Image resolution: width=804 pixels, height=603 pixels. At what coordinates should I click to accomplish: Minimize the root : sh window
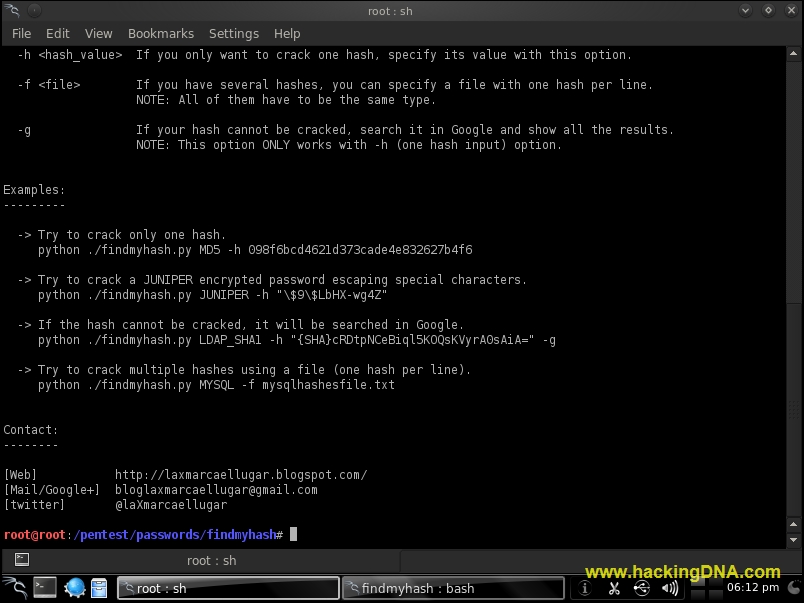pos(745,10)
